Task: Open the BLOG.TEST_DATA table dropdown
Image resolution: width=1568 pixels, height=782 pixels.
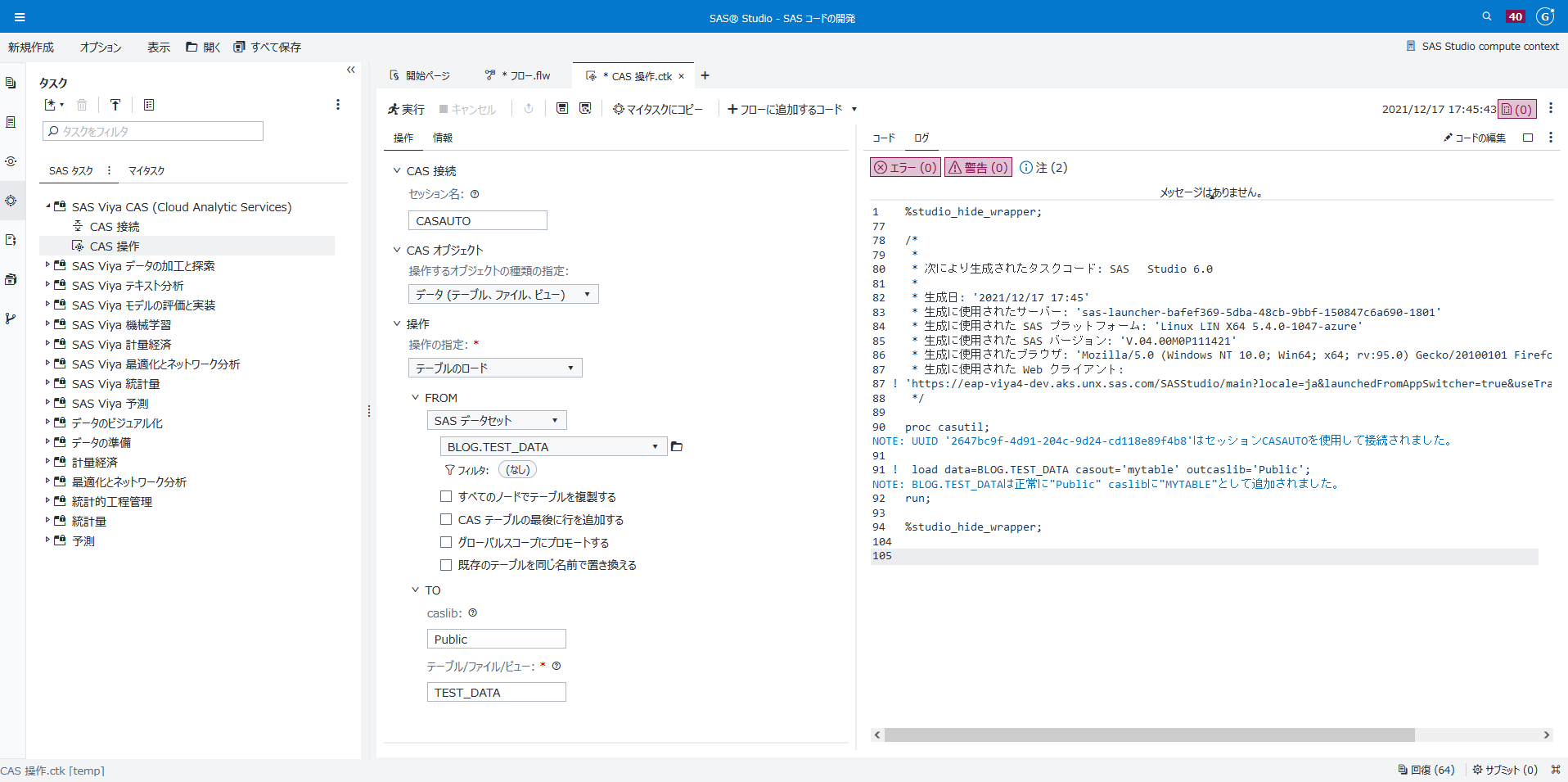Action: (x=553, y=446)
